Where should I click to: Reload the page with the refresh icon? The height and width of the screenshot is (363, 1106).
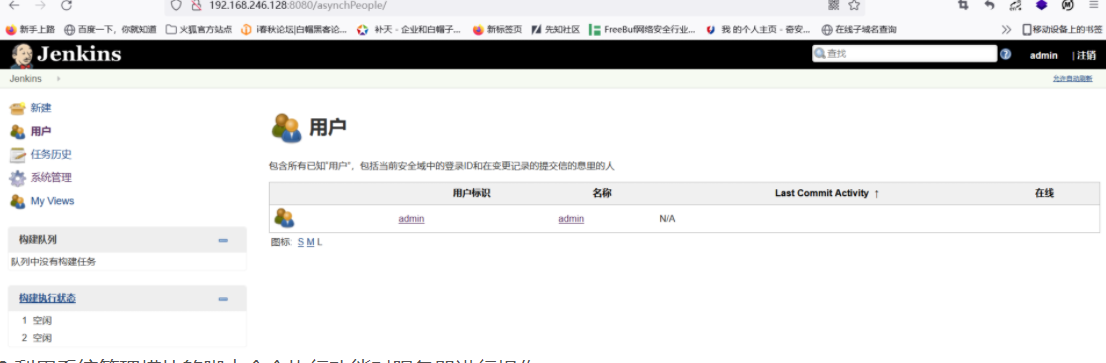[66, 5]
